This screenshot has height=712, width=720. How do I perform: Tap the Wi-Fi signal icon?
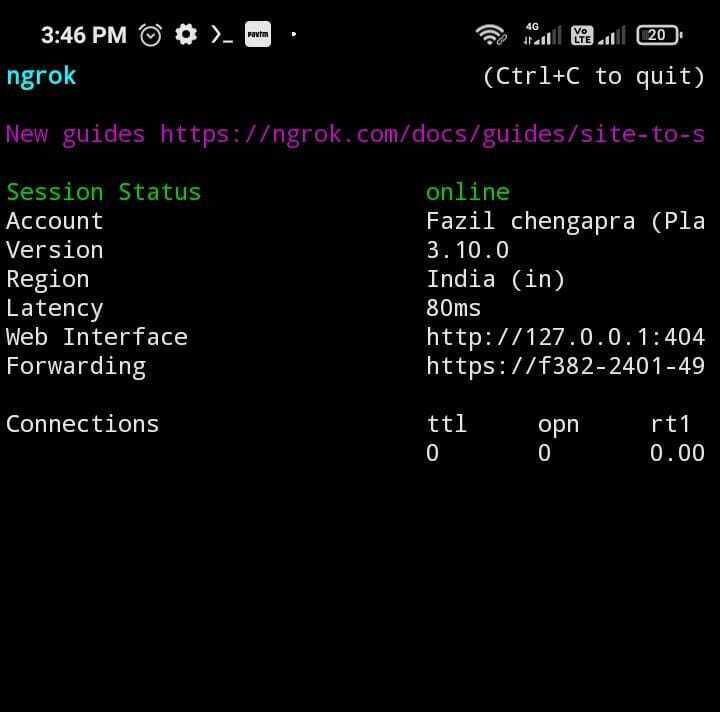[491, 35]
